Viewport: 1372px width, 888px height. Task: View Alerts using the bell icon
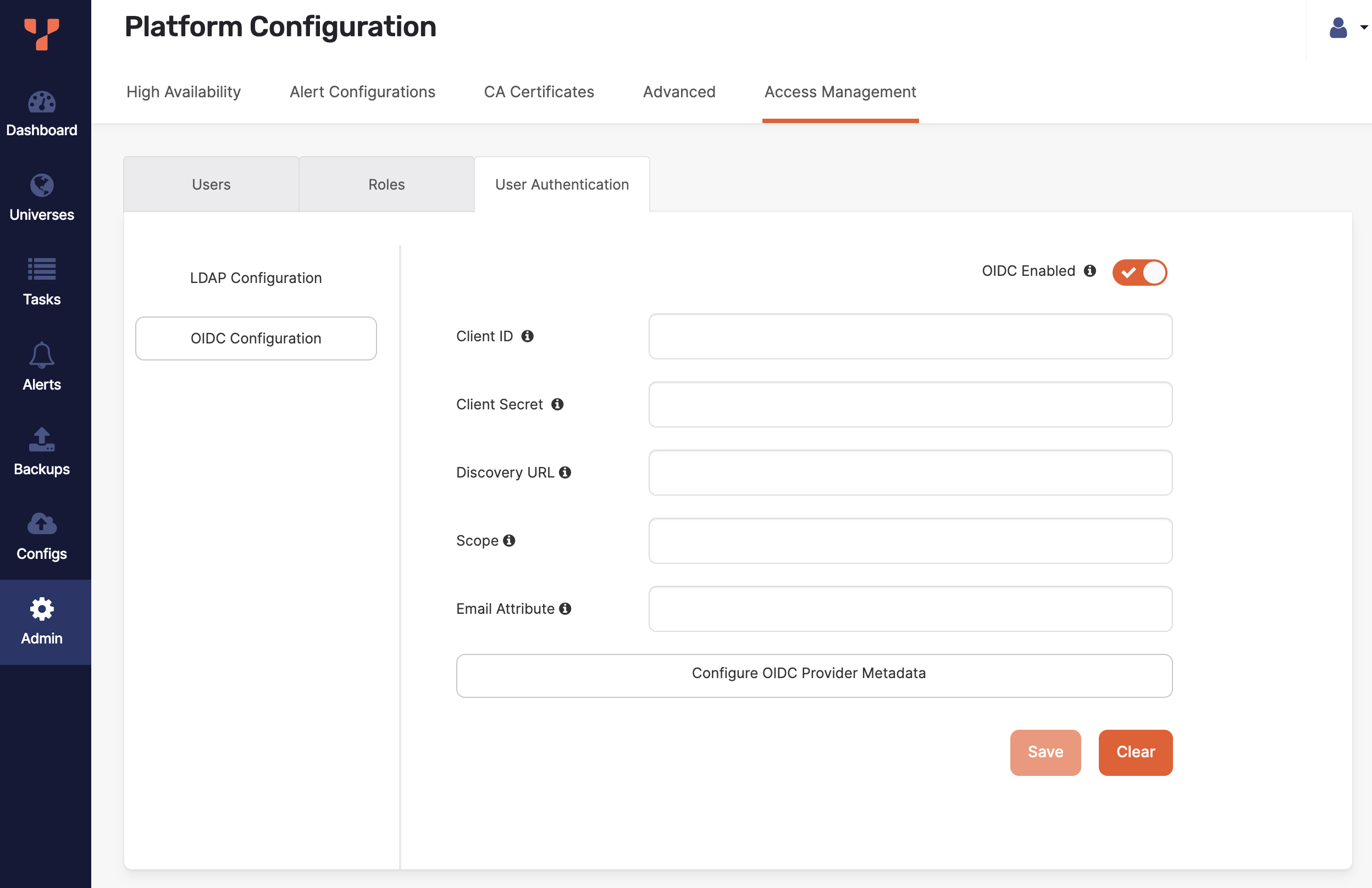(x=42, y=356)
